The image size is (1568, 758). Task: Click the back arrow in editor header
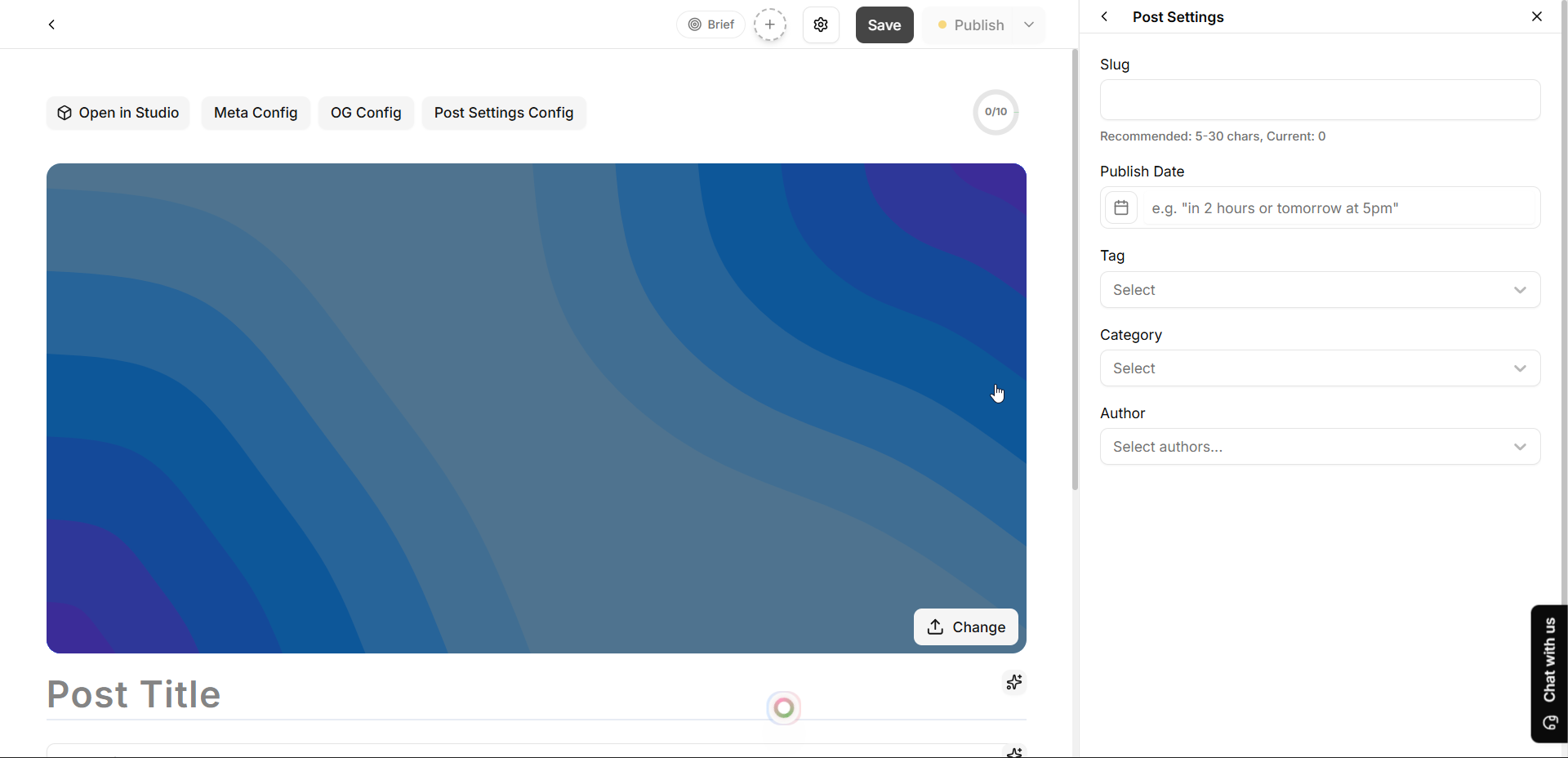tap(51, 25)
